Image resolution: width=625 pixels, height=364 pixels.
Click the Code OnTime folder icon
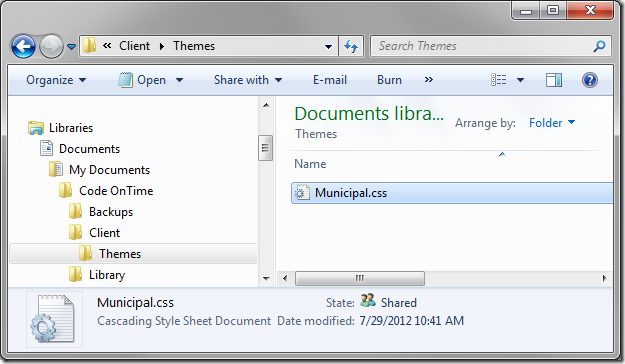pos(65,190)
